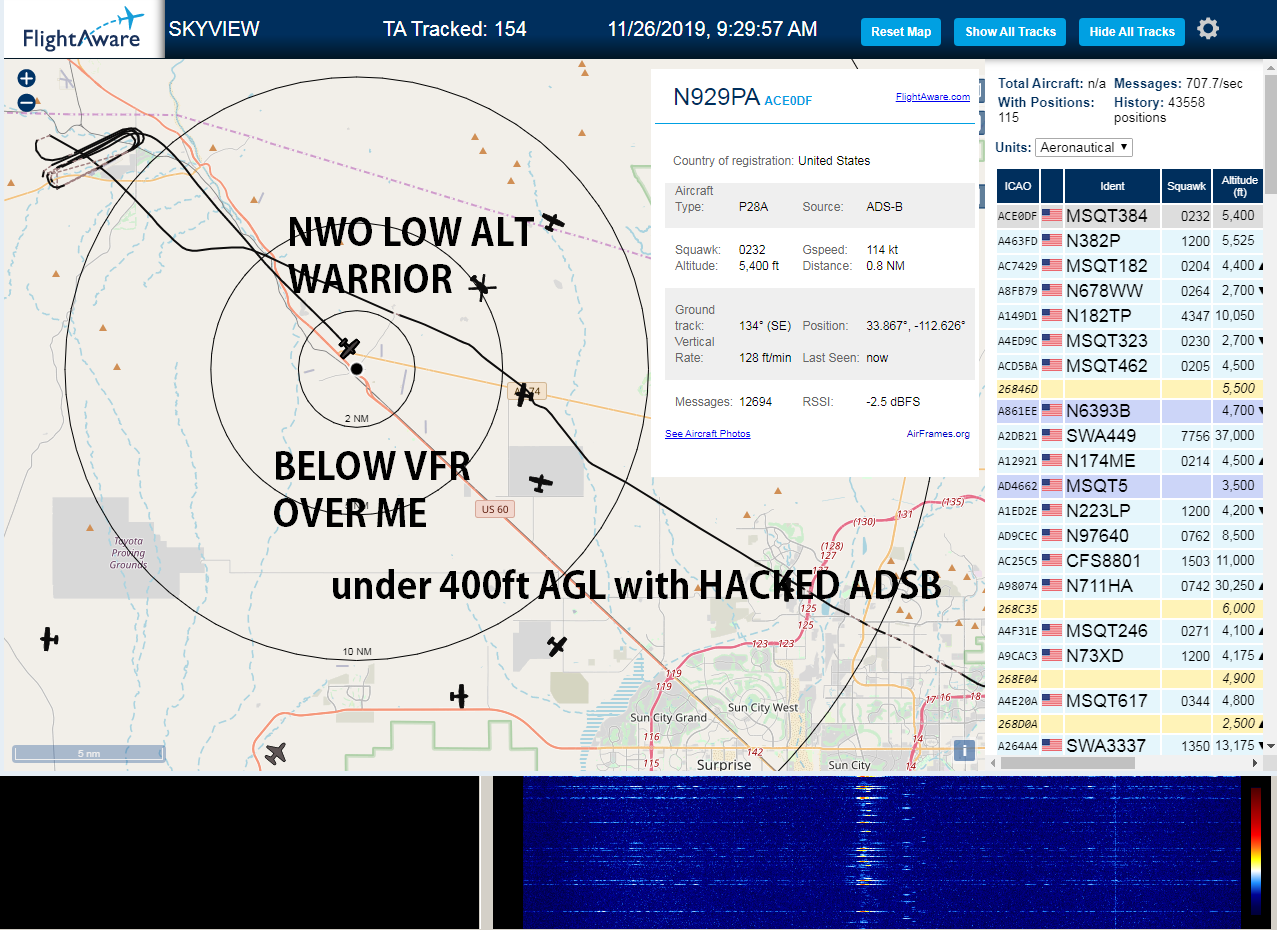Select the aircraft icon right of BELOW VFR text
Image resolution: width=1277 pixels, height=931 pixels.
point(541,483)
